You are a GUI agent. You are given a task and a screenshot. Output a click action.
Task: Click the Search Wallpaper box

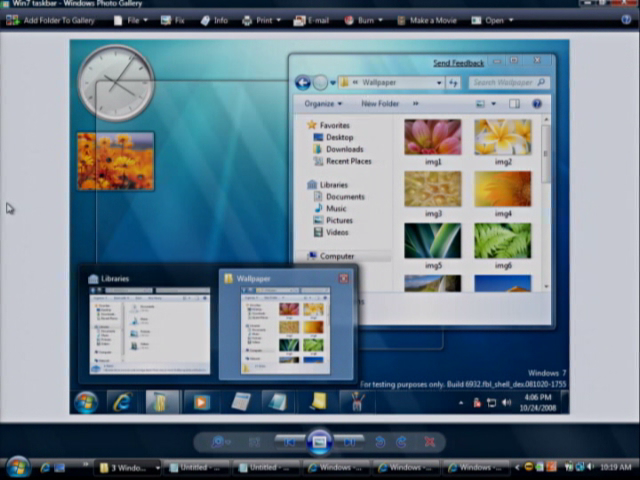(509, 82)
